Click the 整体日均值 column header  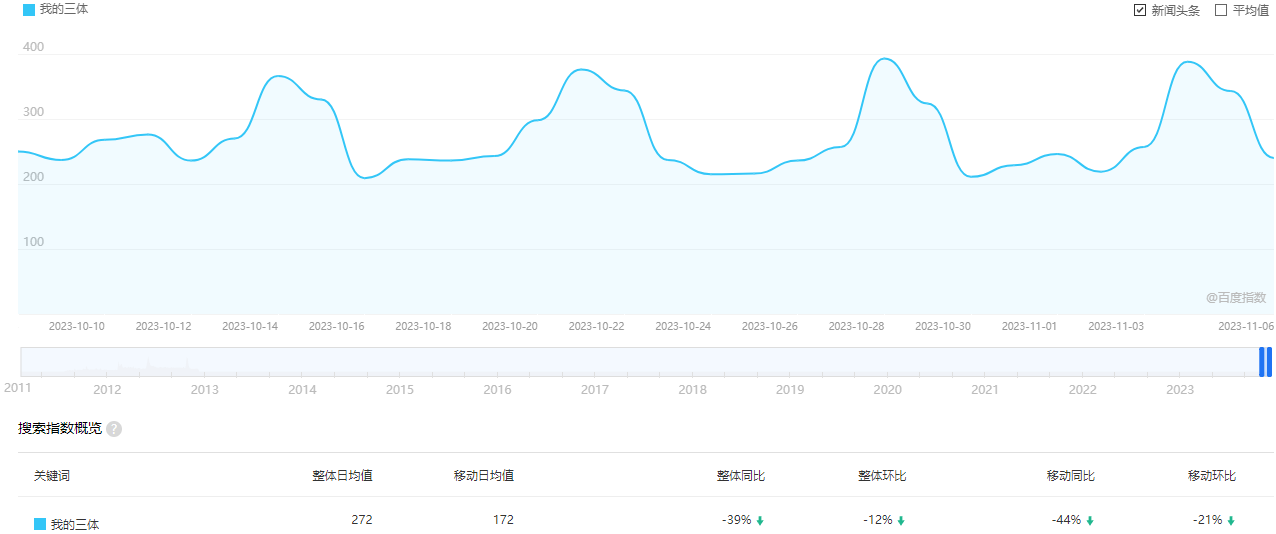tap(342, 476)
